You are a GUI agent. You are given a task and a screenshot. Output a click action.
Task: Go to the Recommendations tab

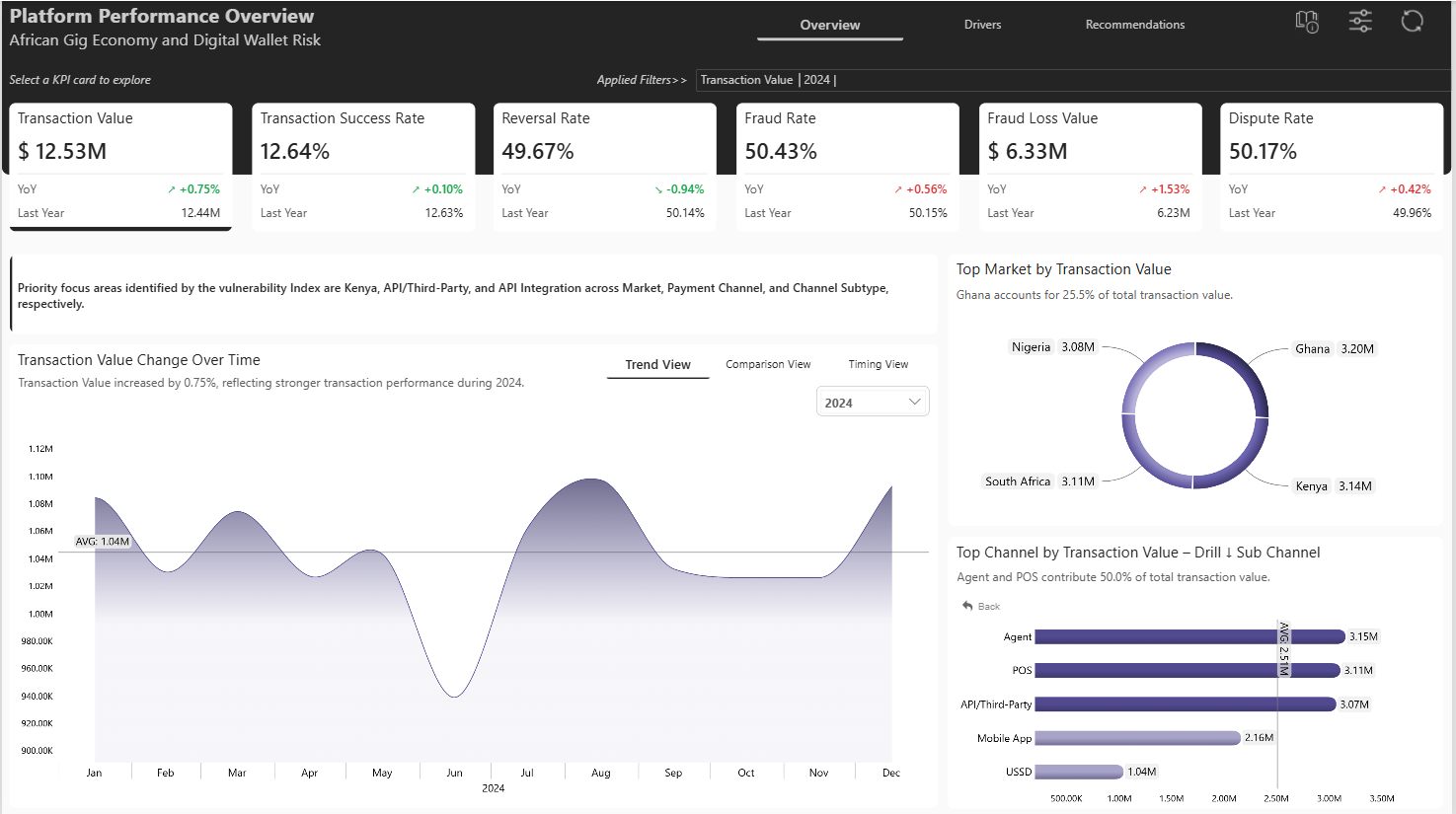[x=1135, y=25]
